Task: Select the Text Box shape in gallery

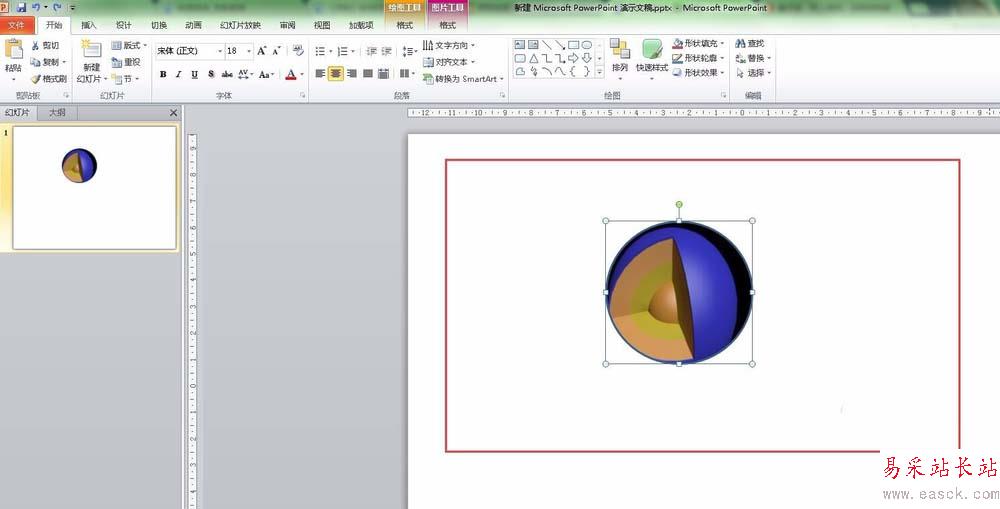Action: click(x=520, y=45)
